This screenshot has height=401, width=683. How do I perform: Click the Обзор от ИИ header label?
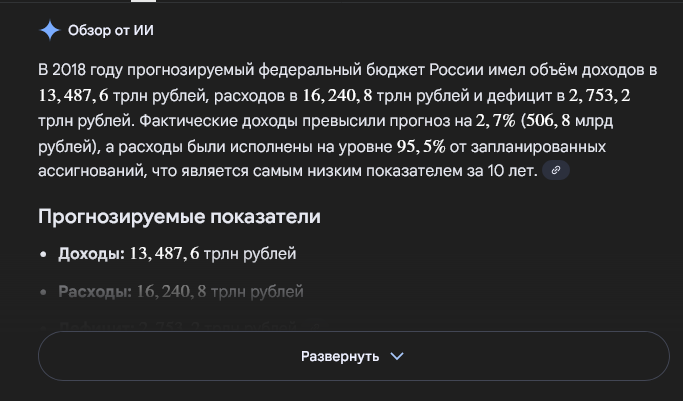110,30
